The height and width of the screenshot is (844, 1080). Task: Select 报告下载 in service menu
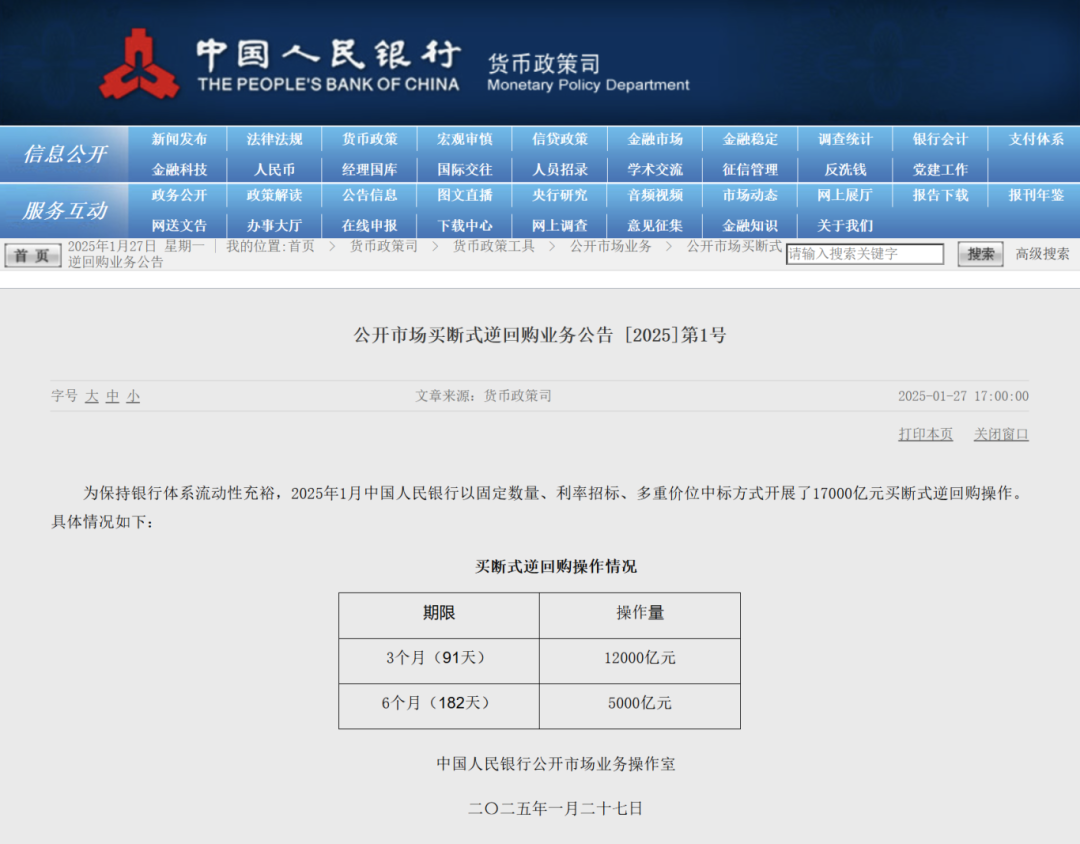click(940, 196)
